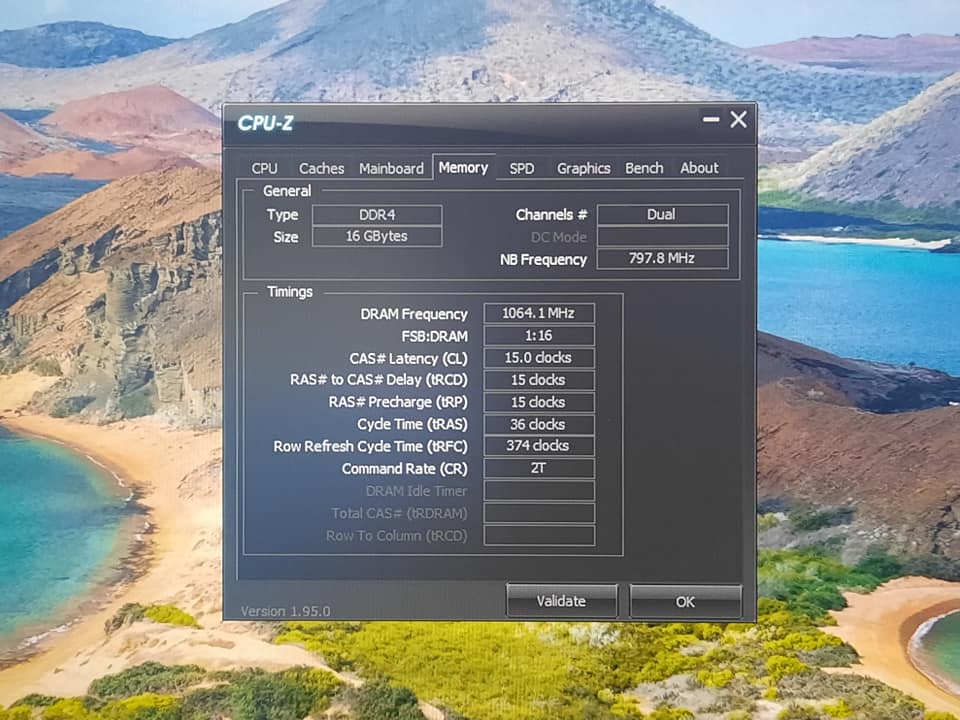The height and width of the screenshot is (720, 960).
Task: Click the greyed-out Row To Column label
Action: pos(396,536)
